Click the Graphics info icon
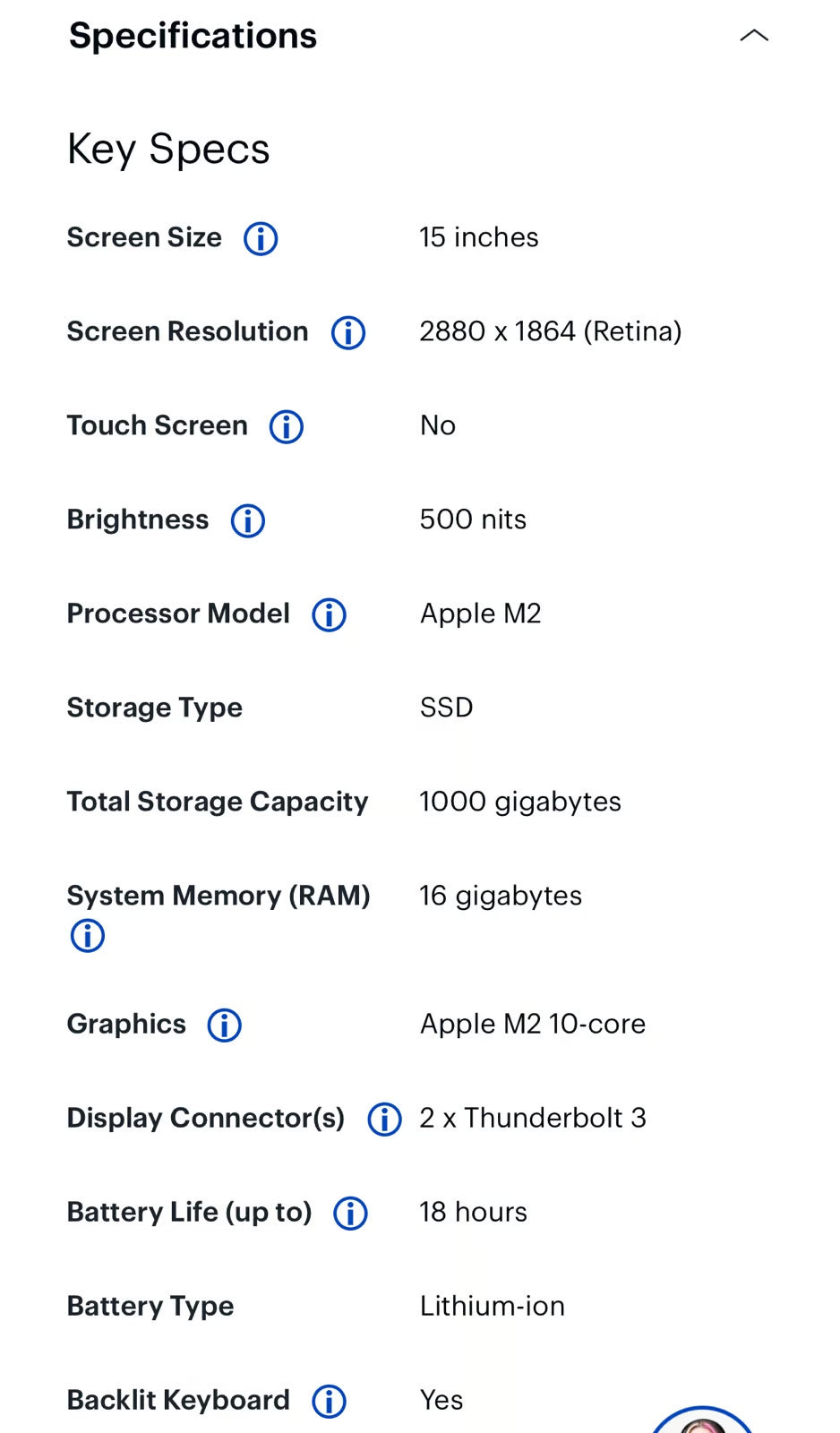Screen dimensions: 840x1433 click(x=224, y=1025)
